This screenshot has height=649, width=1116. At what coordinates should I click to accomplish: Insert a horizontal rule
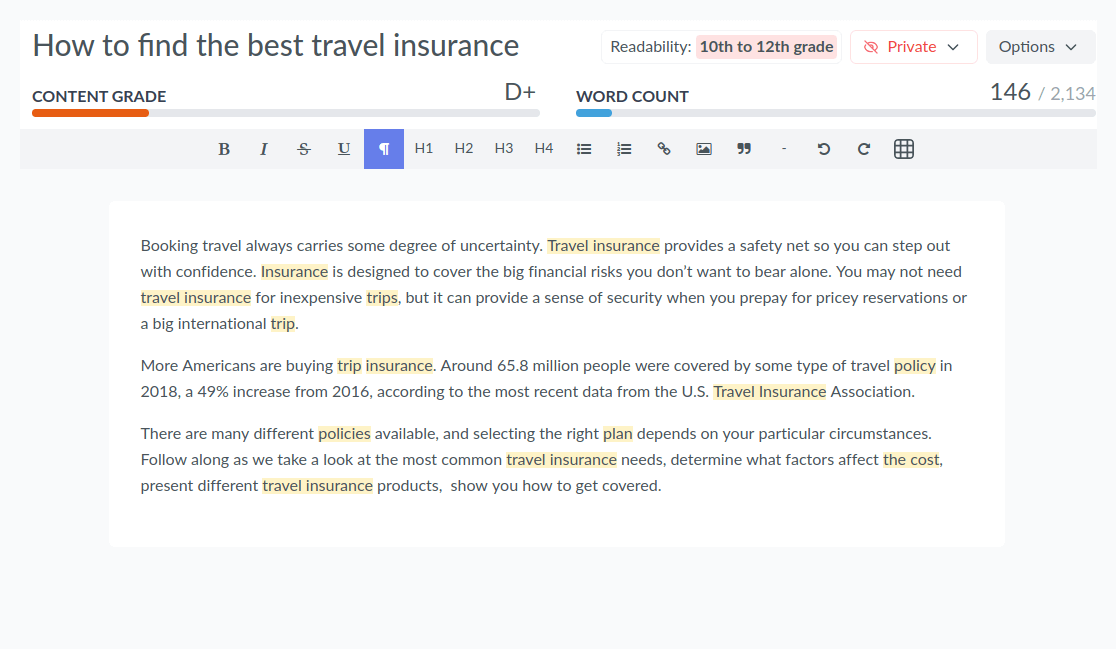coord(784,148)
